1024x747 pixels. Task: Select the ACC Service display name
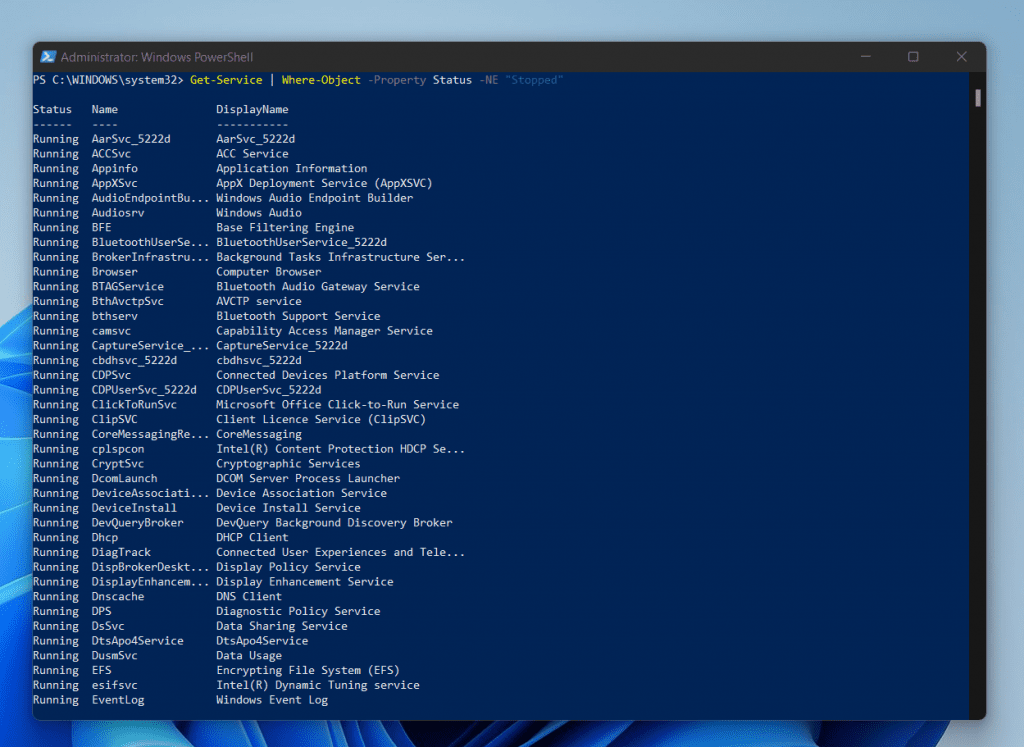252,153
